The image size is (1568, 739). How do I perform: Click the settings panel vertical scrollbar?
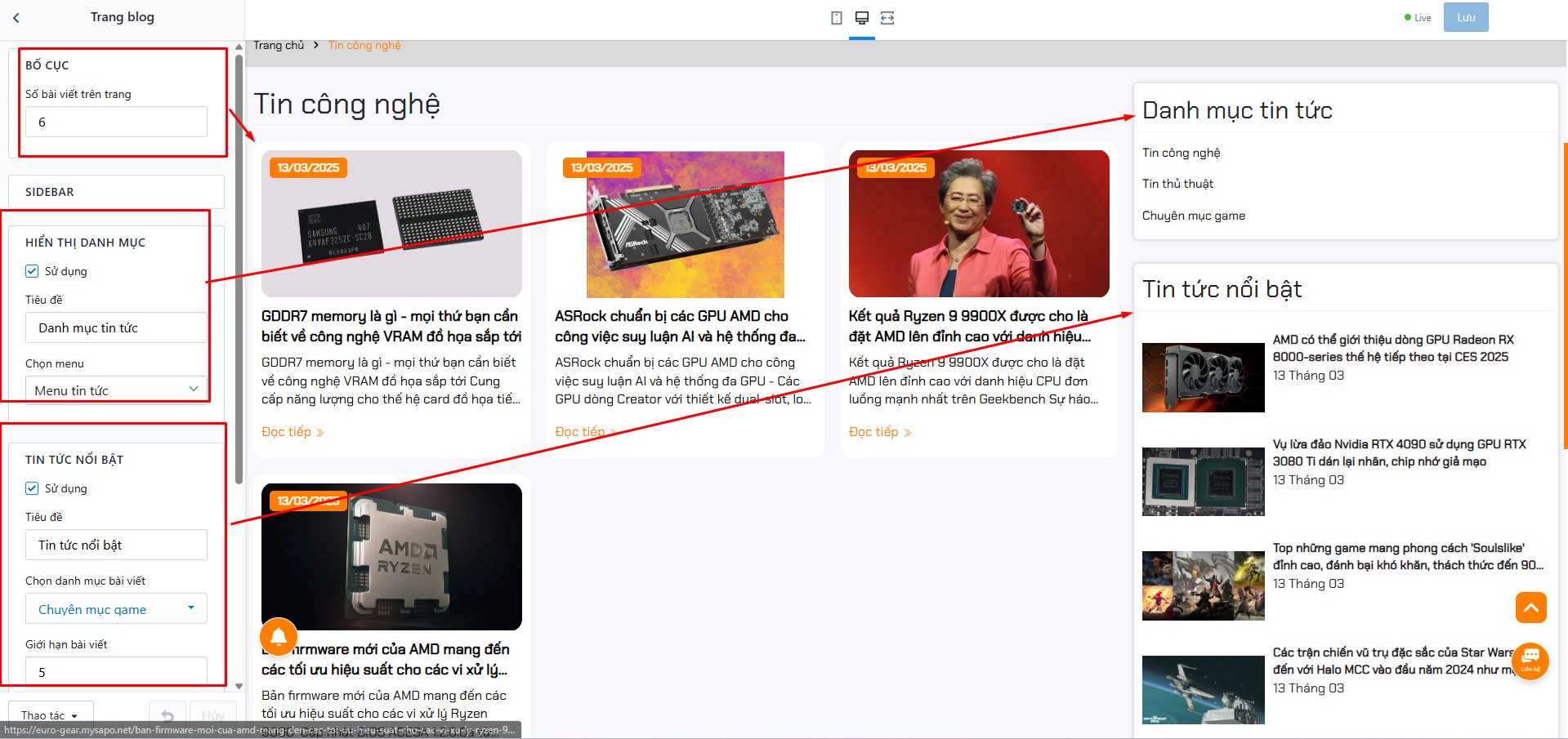point(239,269)
